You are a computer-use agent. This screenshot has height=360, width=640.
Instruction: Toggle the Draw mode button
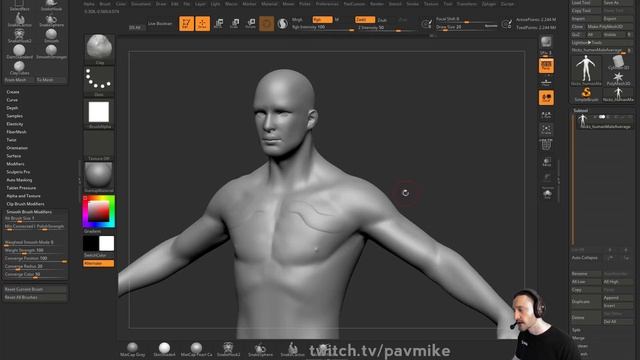click(x=202, y=24)
